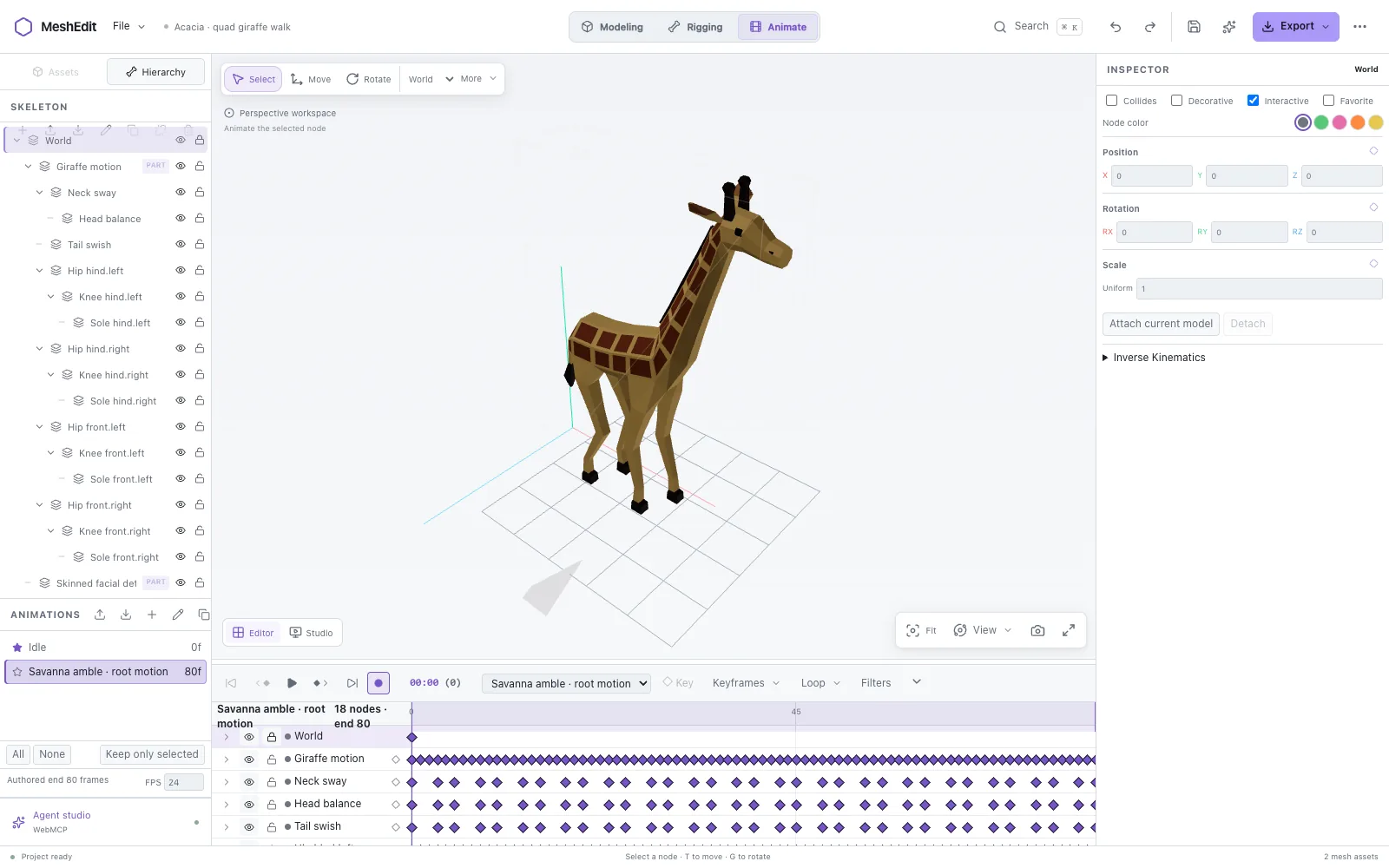
Task: Open the File menu
Action: pos(129,26)
